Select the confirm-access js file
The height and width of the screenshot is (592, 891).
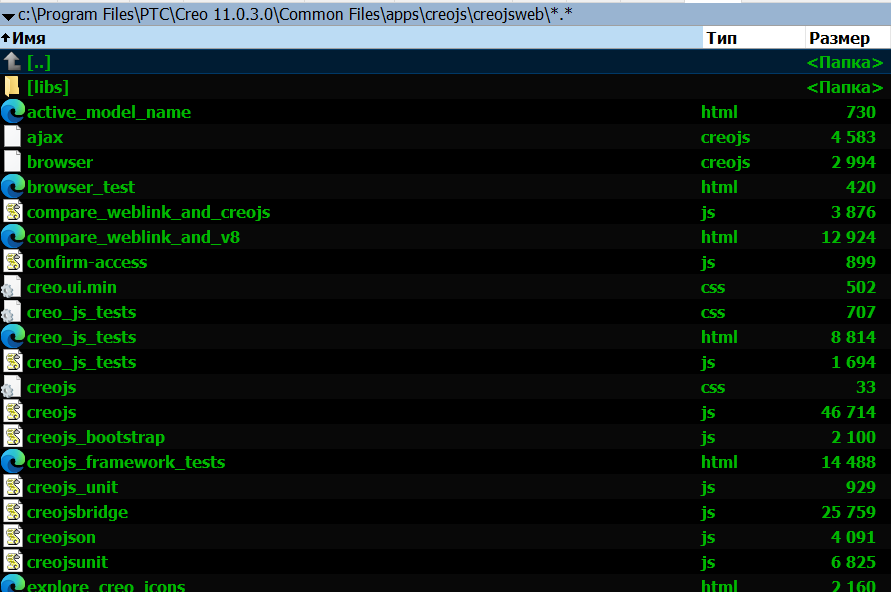pos(87,262)
